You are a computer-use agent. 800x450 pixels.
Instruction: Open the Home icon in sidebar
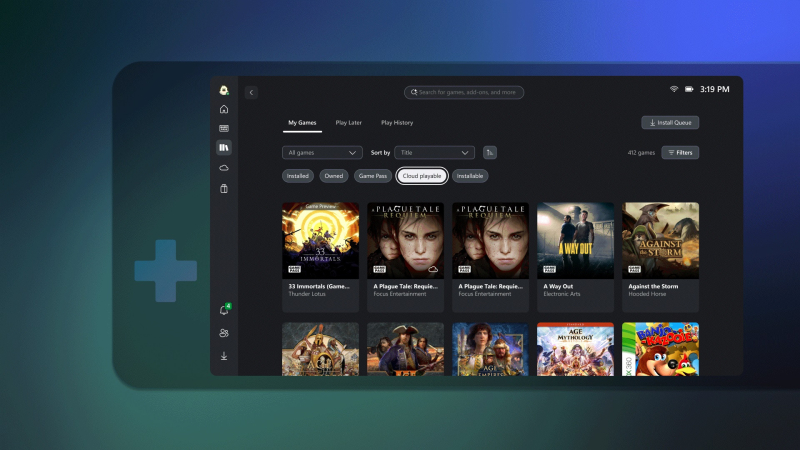point(224,109)
